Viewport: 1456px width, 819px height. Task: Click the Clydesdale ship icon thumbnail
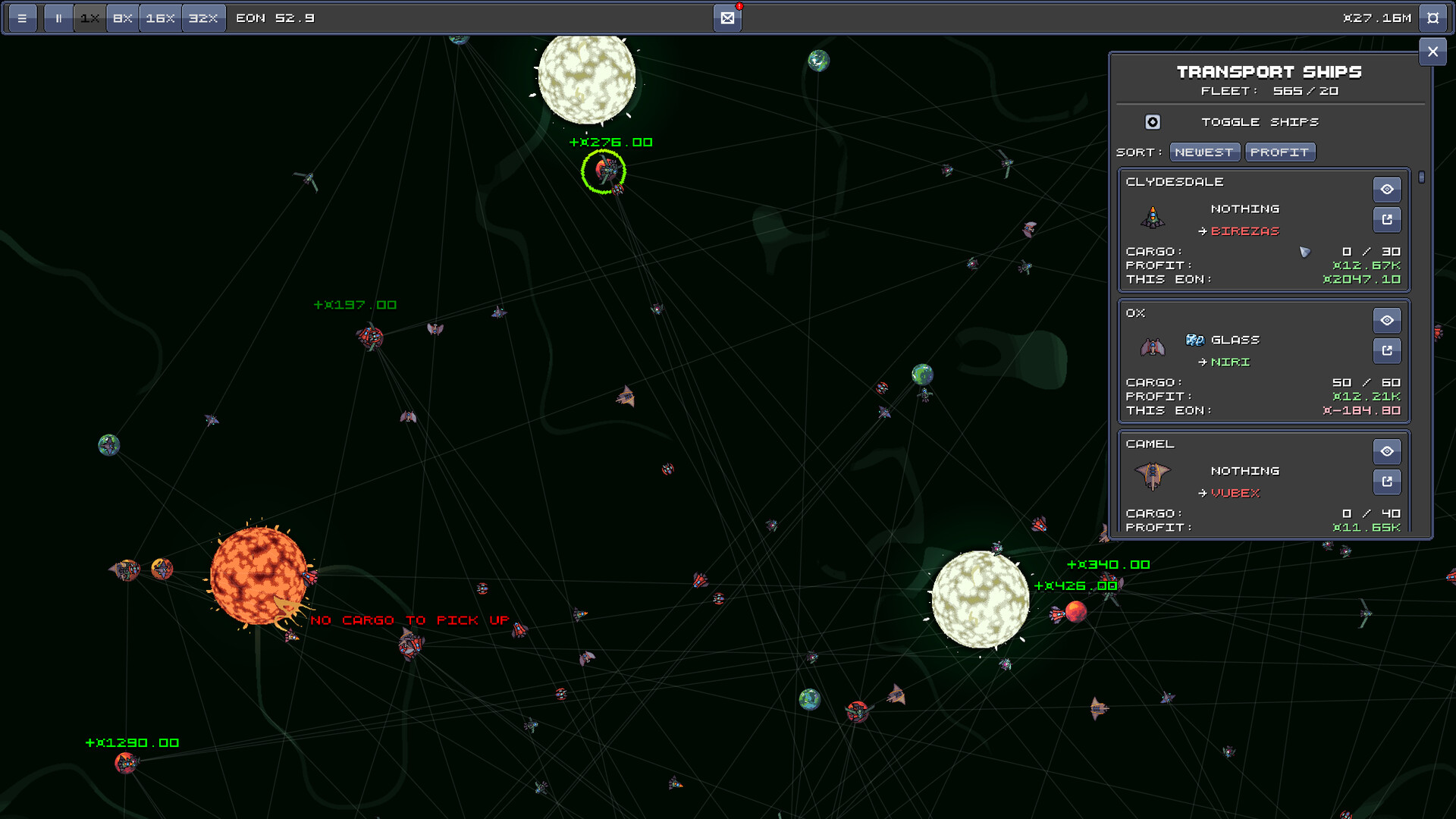click(1153, 219)
